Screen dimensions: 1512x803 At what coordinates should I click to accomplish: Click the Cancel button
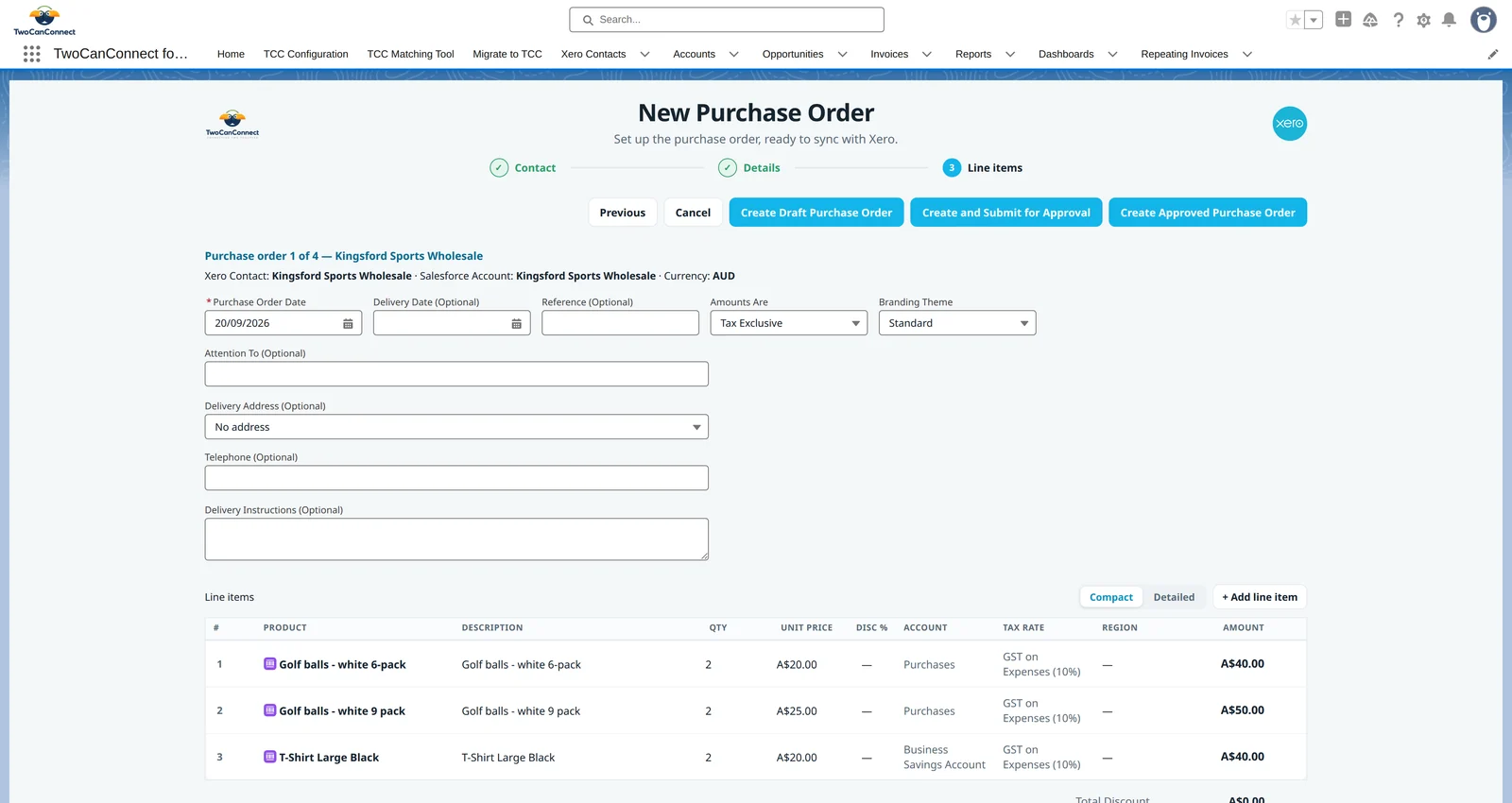point(693,213)
